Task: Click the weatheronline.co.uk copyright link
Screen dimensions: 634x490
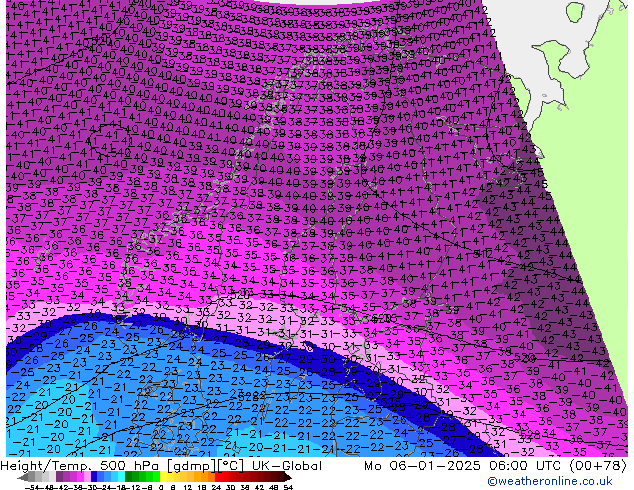Action: point(549,481)
